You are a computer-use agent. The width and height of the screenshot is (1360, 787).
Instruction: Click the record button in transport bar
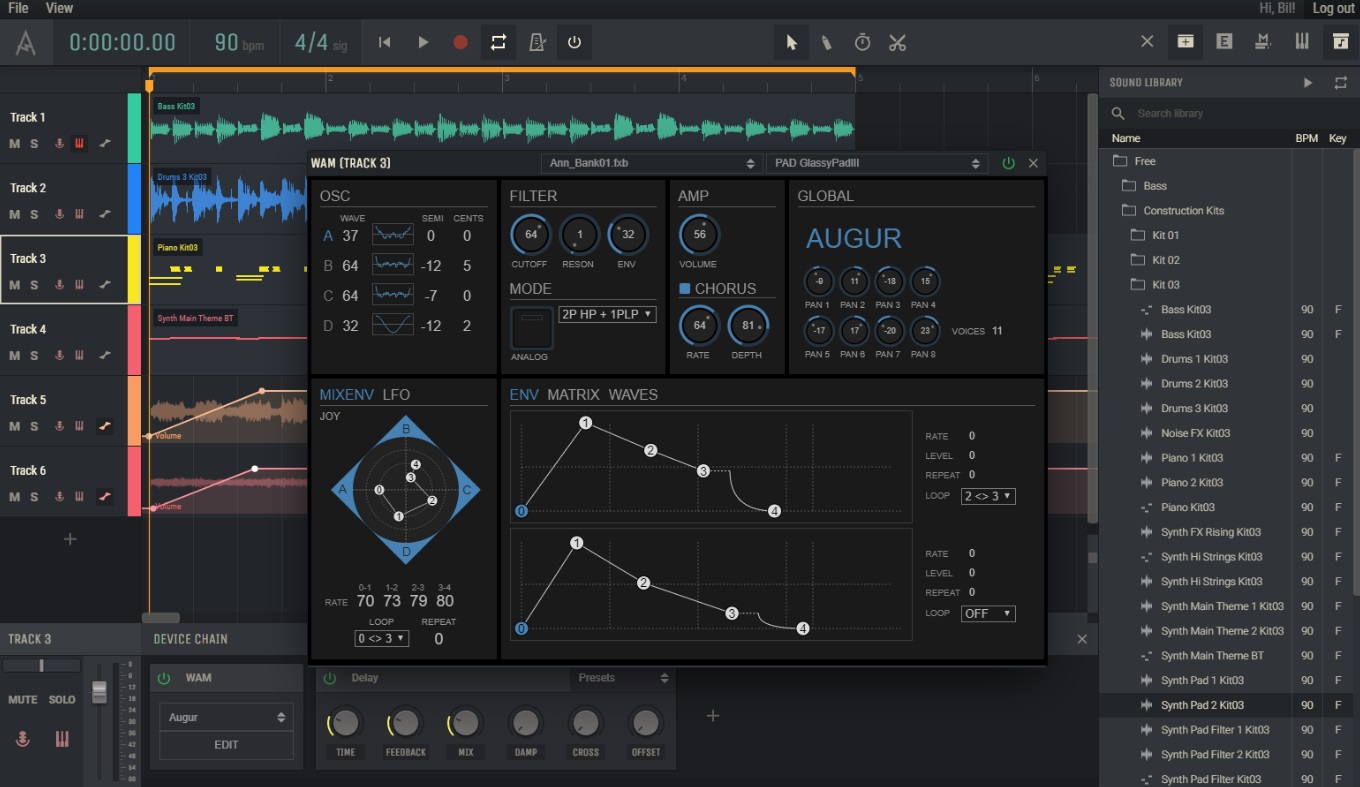coord(460,42)
